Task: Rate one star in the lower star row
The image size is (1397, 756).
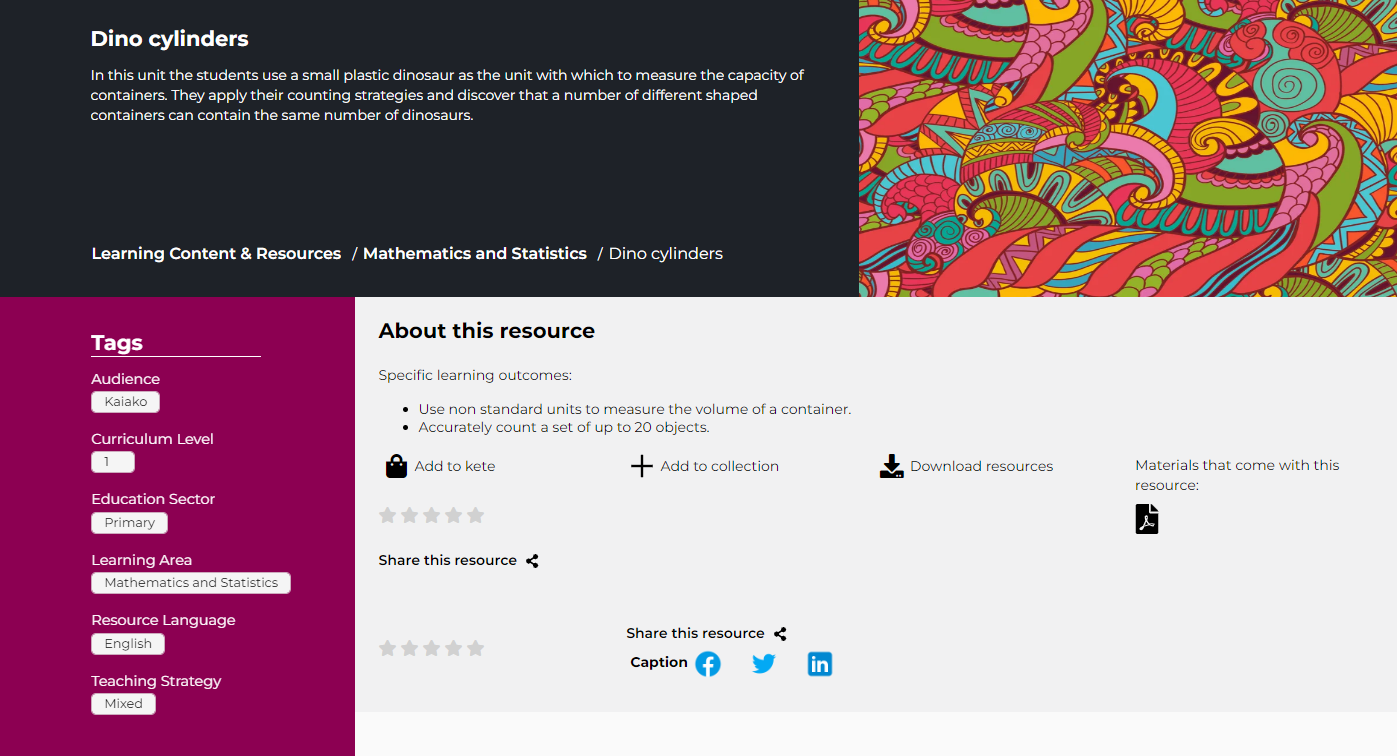Action: (388, 649)
